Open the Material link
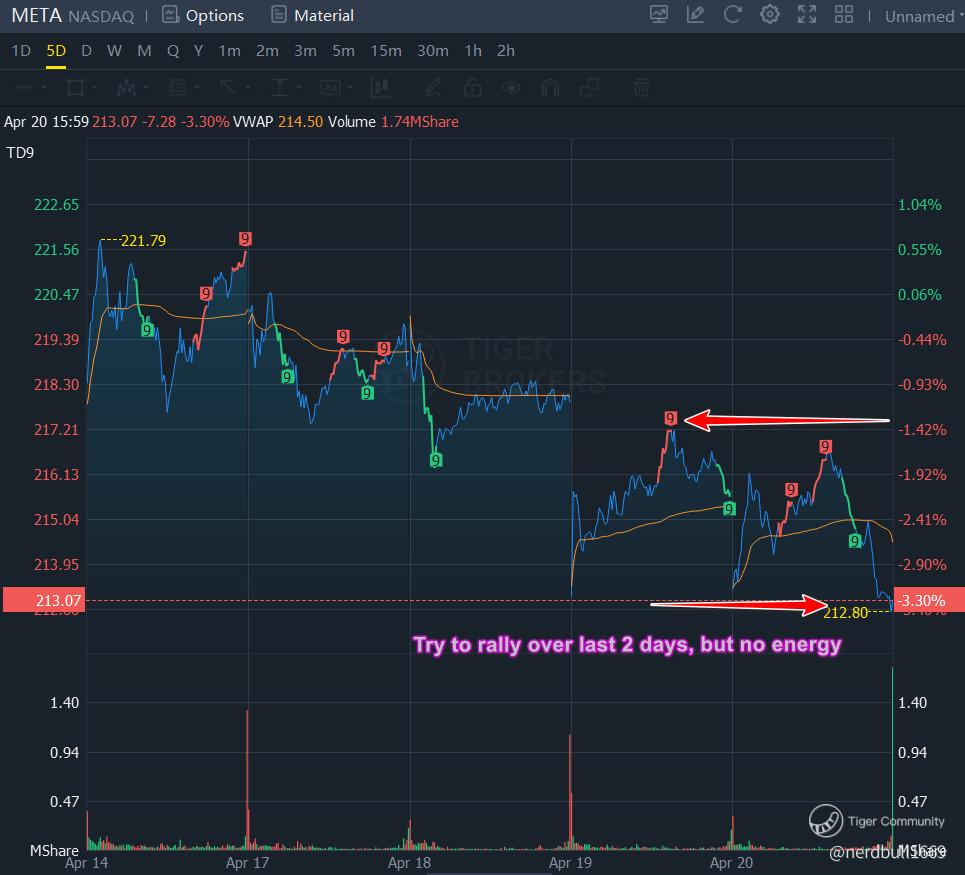965x875 pixels. coord(324,15)
